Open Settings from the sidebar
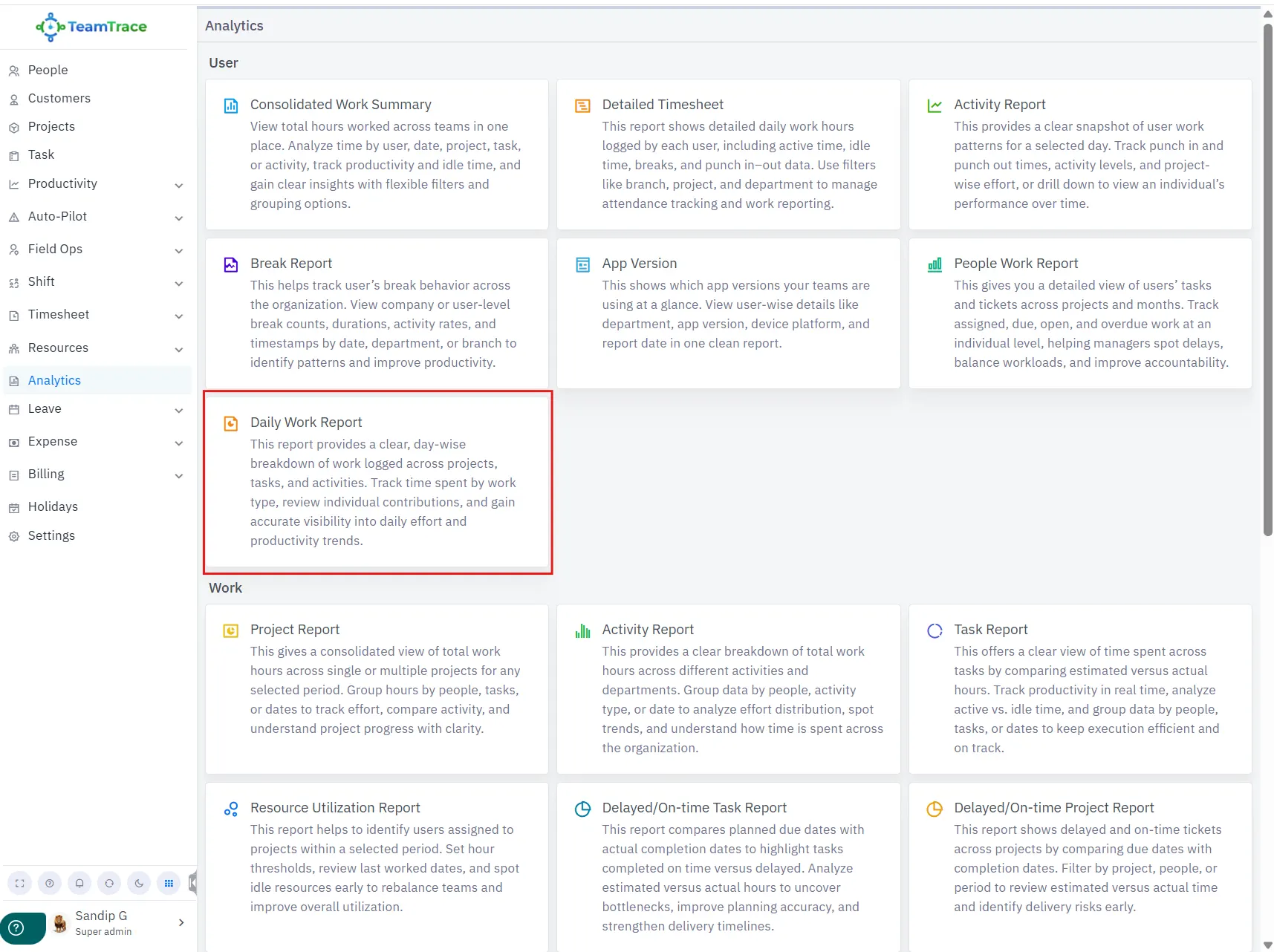The width and height of the screenshot is (1274, 952). pos(51,535)
